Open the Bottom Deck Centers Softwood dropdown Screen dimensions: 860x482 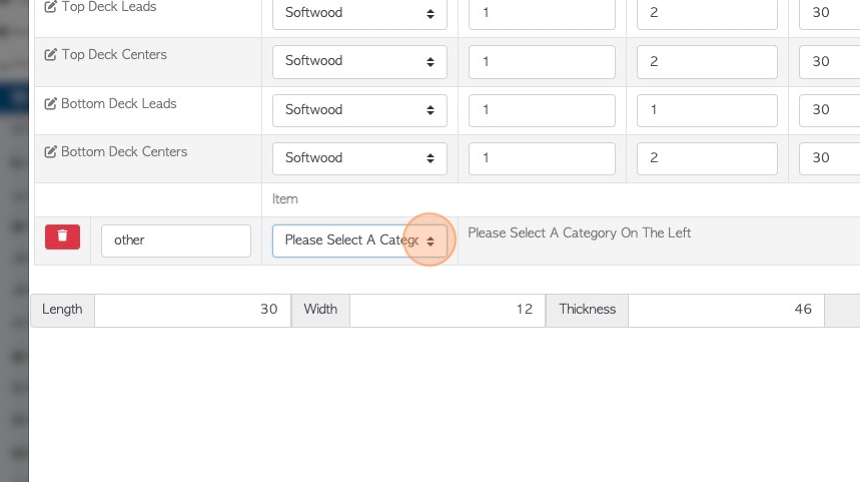pyautogui.click(x=360, y=158)
